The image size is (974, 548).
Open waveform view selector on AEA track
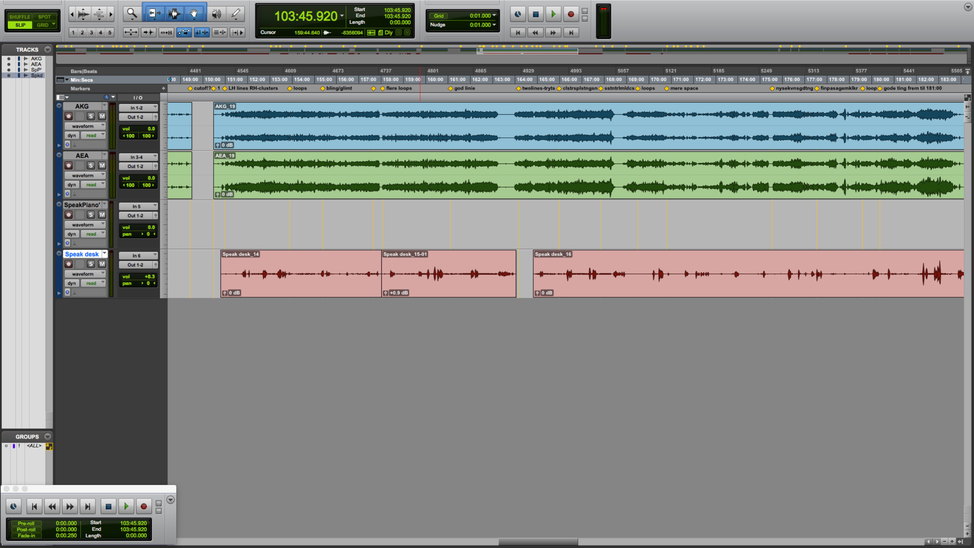click(85, 175)
